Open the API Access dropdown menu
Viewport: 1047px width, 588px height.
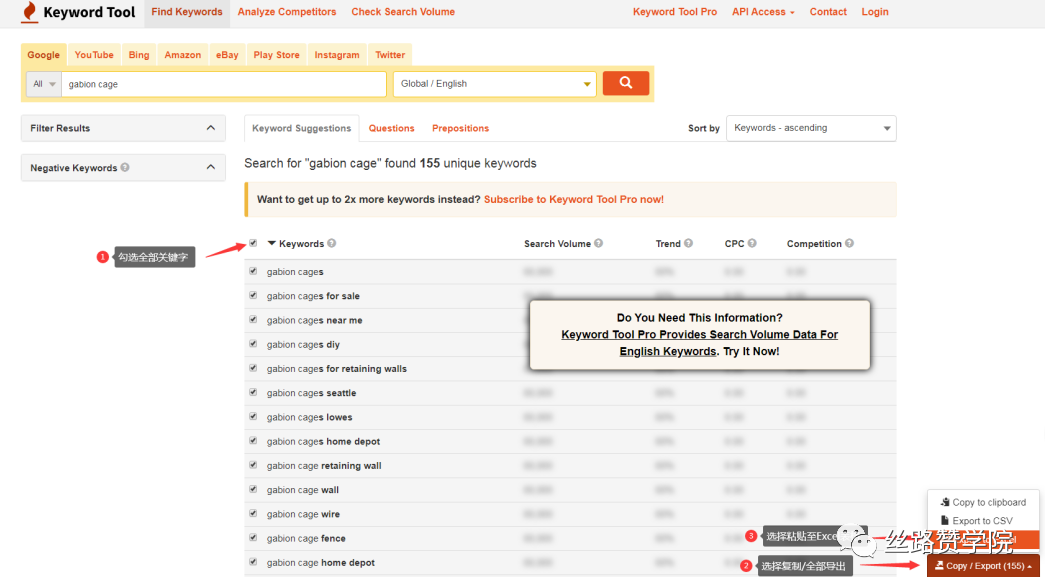tap(763, 12)
